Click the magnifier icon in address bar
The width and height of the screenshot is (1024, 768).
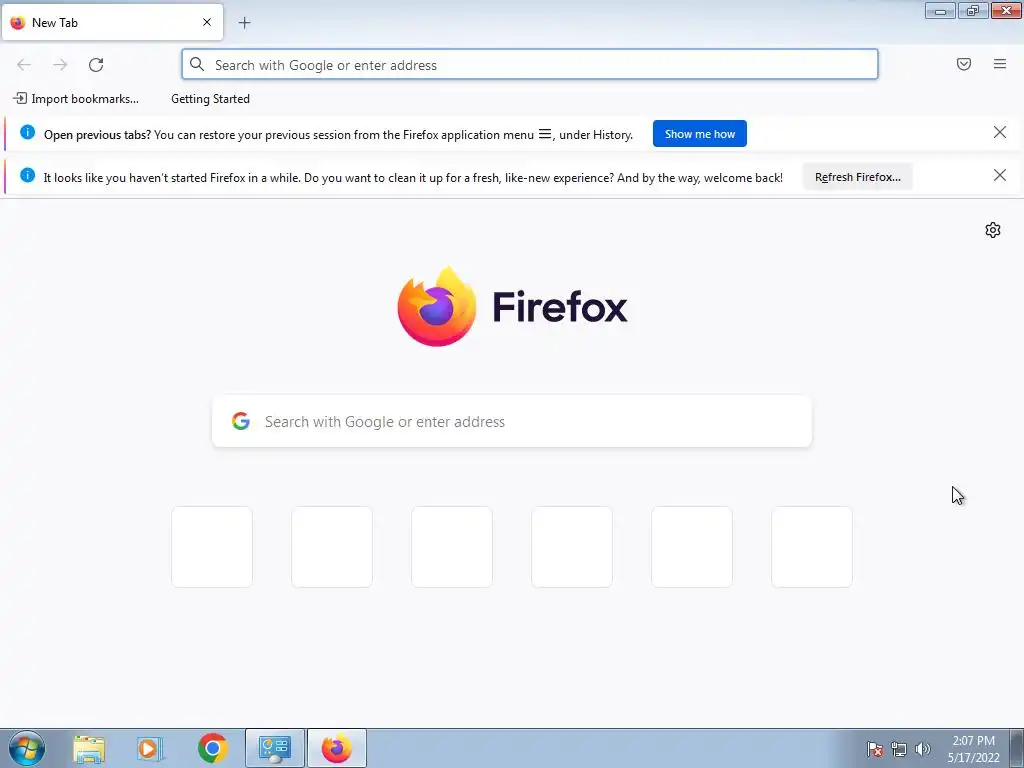click(197, 64)
